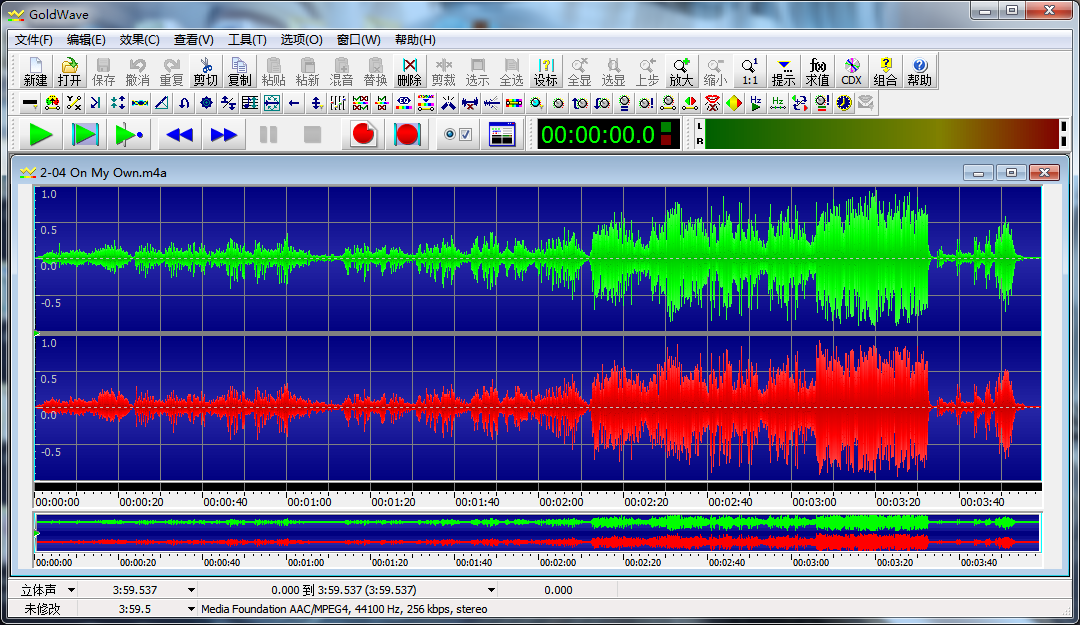Click the rewind button
Image resolution: width=1080 pixels, height=625 pixels.
click(180, 134)
